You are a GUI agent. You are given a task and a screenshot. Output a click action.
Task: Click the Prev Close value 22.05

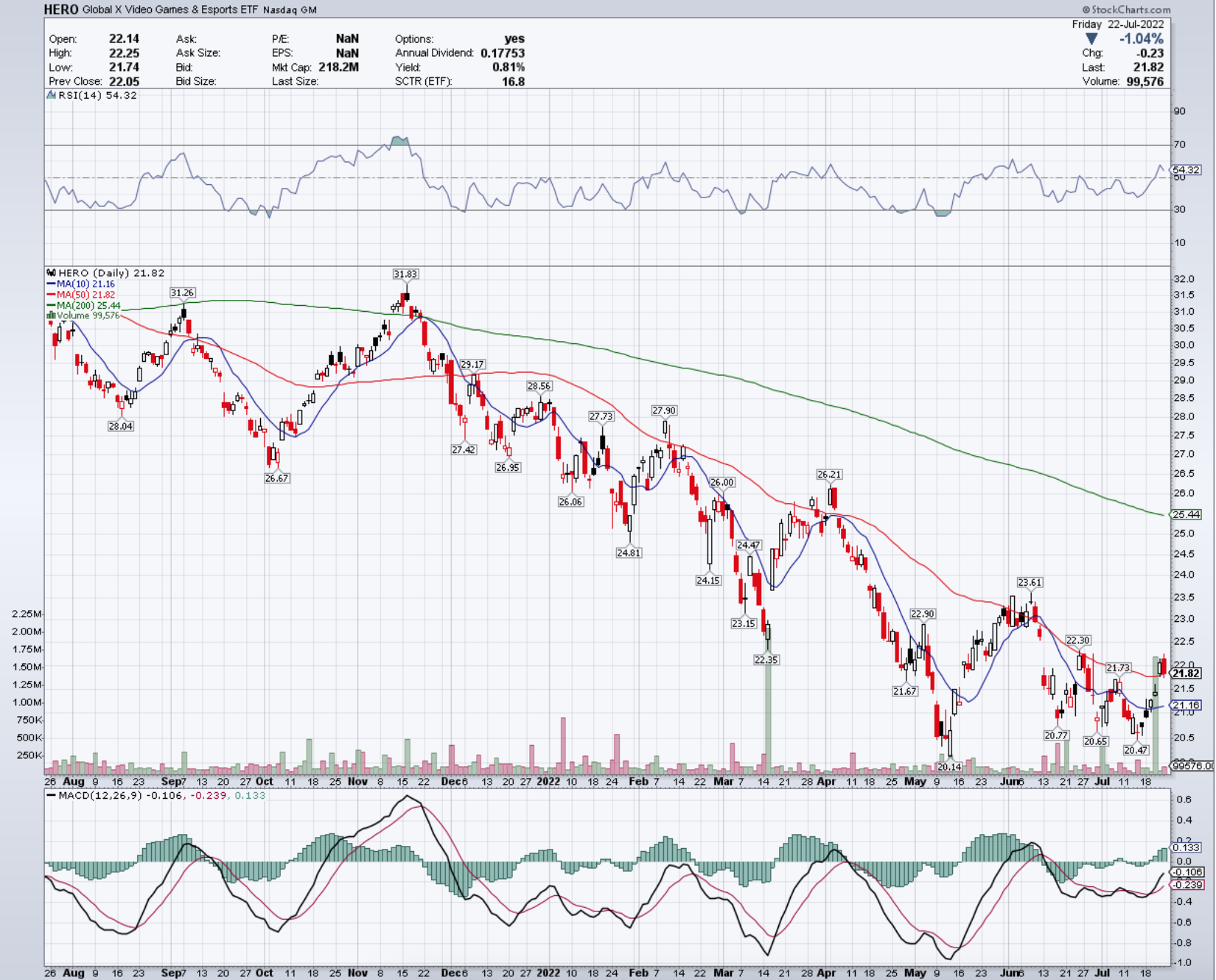(x=124, y=81)
